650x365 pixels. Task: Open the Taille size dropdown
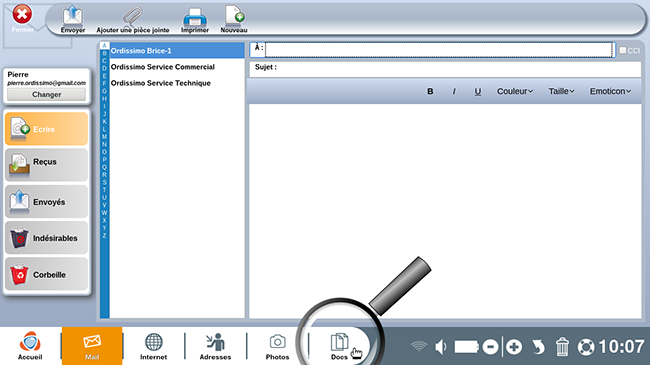coord(561,91)
